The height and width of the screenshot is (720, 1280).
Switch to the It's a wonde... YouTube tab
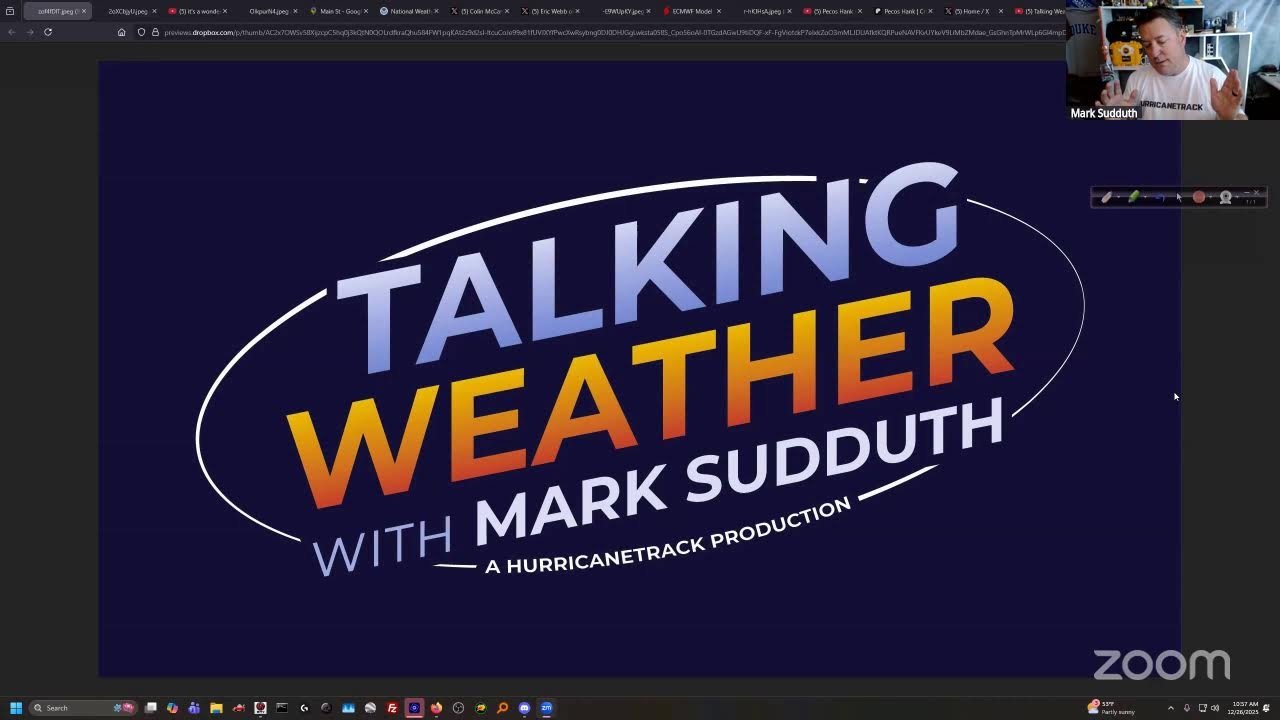tap(198, 11)
